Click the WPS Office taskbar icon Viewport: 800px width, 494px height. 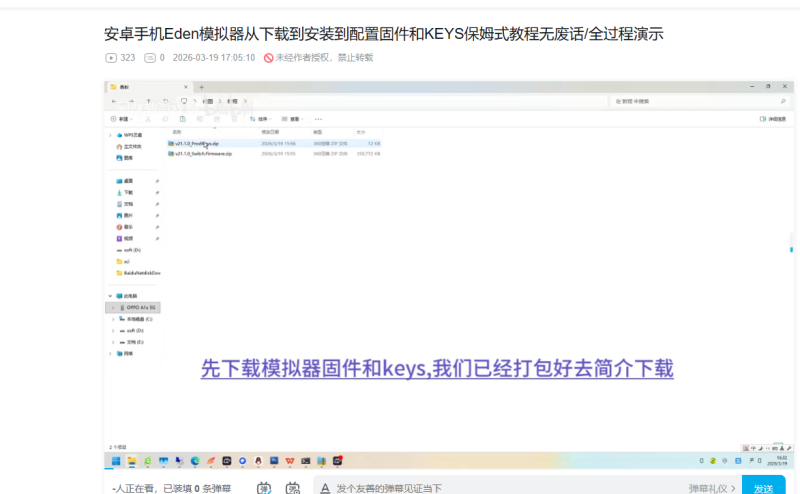(290, 461)
